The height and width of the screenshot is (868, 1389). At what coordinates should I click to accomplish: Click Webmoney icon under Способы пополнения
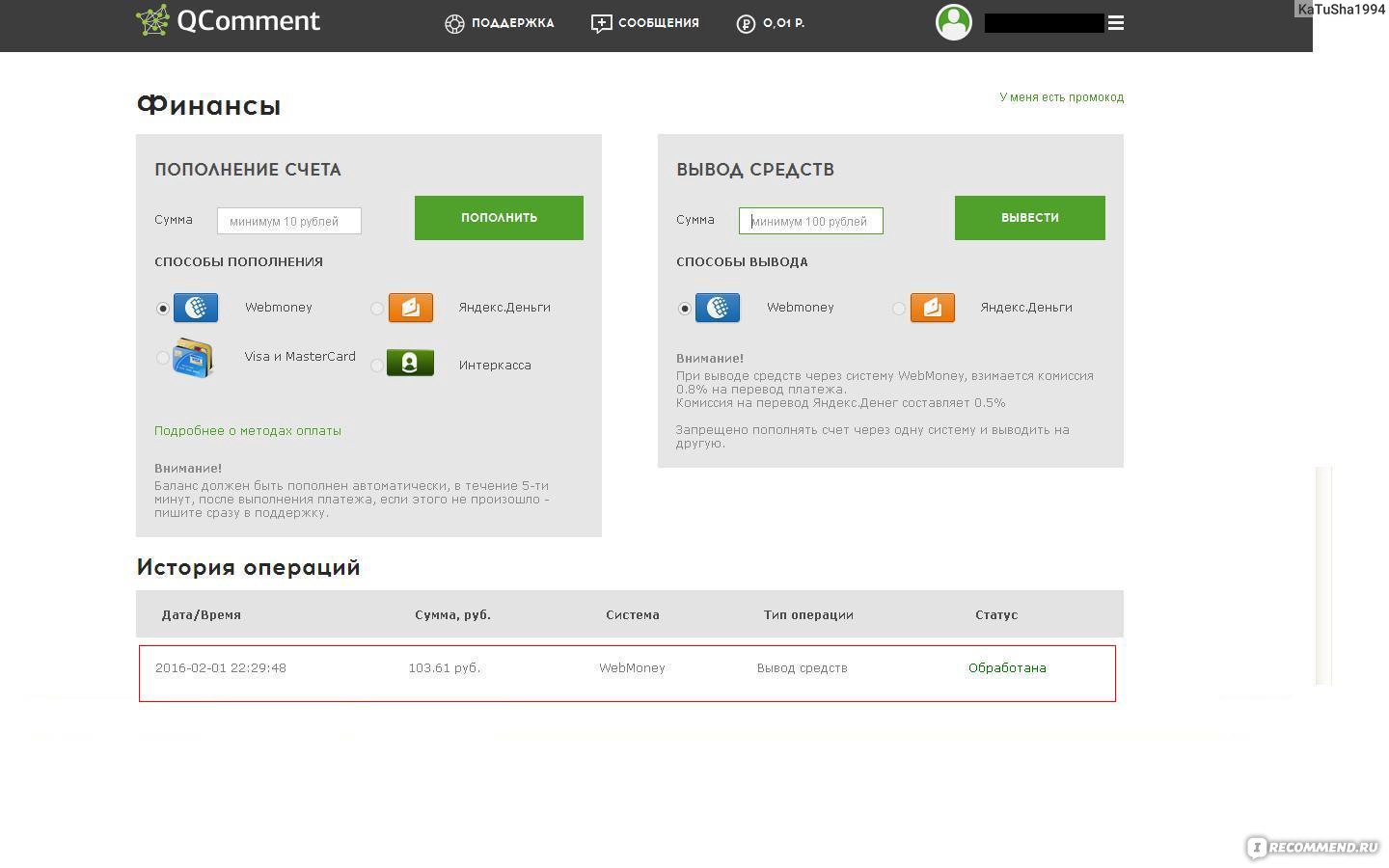(x=196, y=308)
